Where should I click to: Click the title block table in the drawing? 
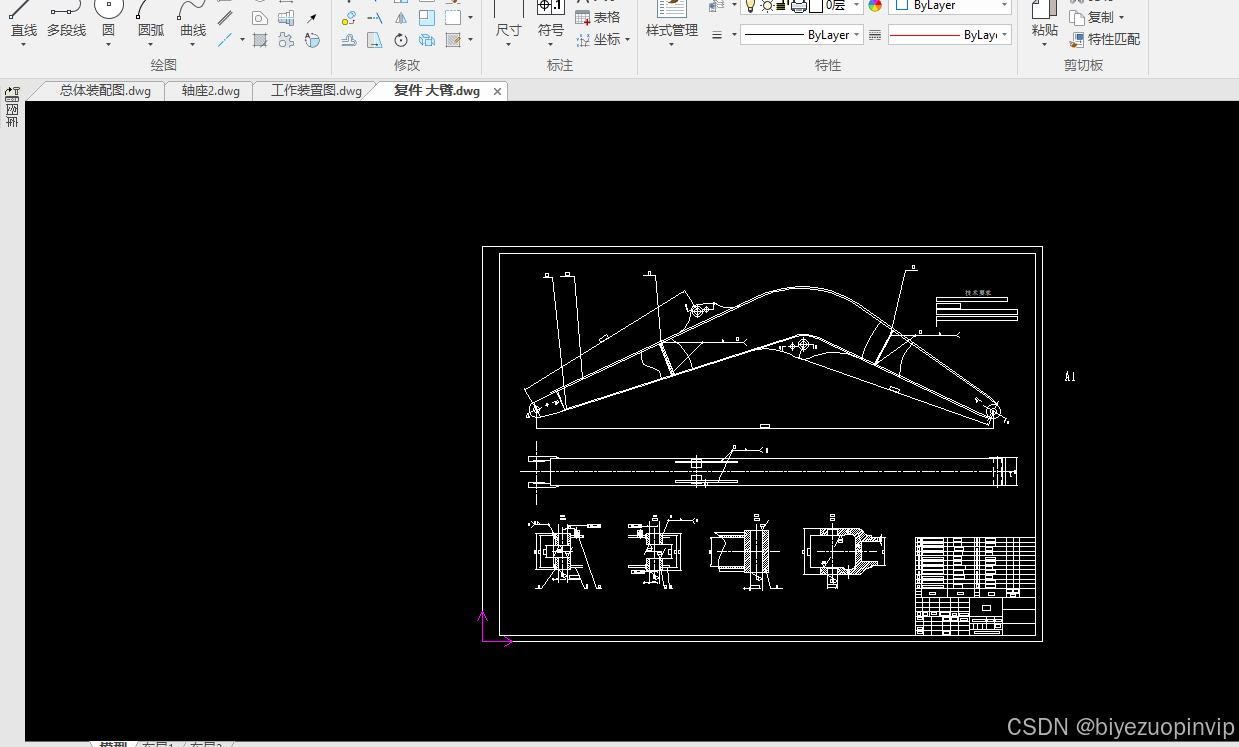[975, 586]
